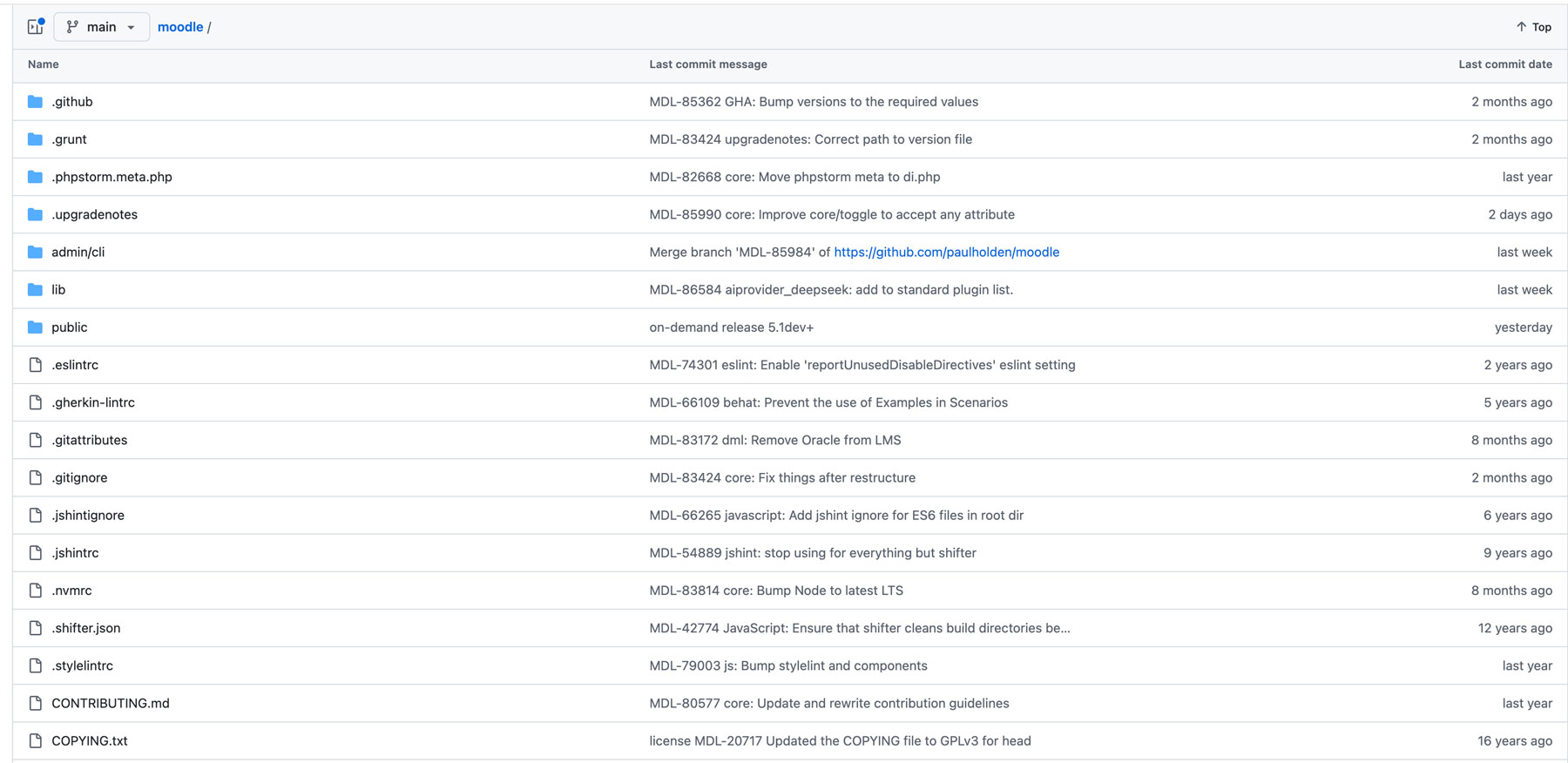Open the .github folder
The height and width of the screenshot is (763, 1568).
[71, 102]
